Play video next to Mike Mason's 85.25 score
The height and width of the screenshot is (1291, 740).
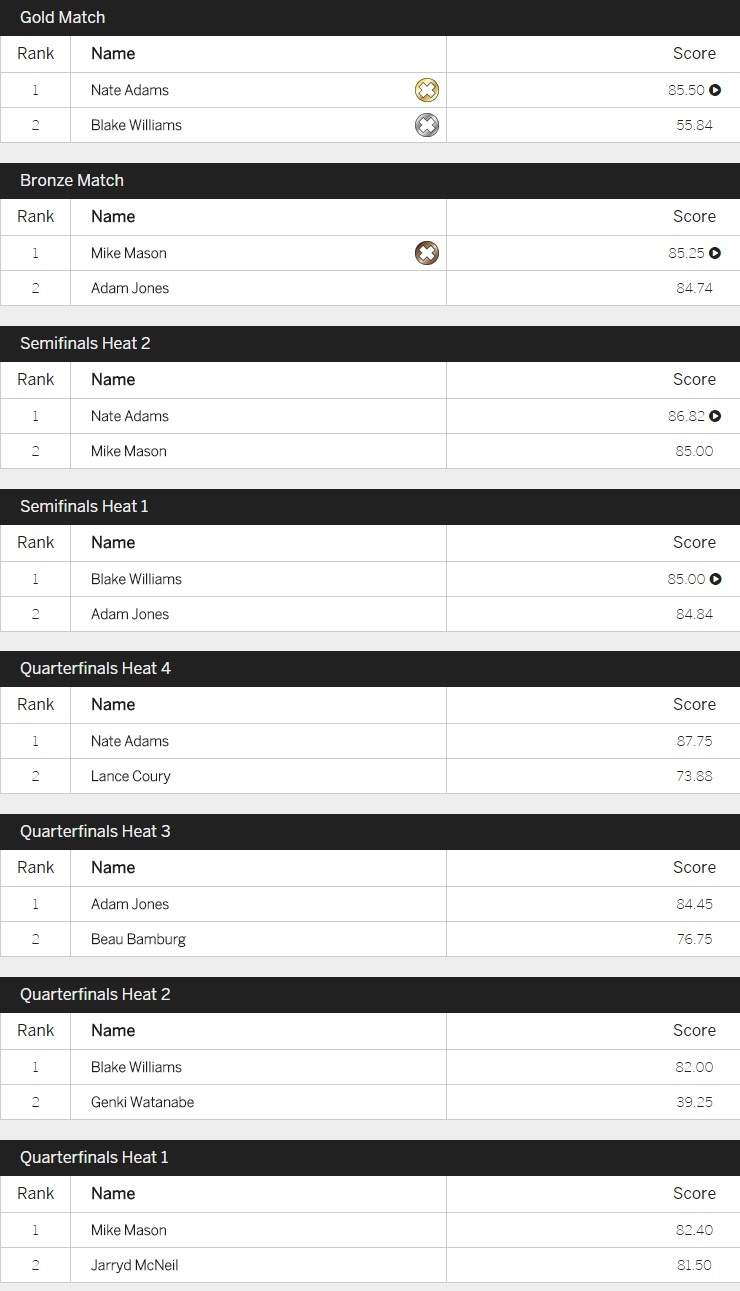pyautogui.click(x=715, y=253)
